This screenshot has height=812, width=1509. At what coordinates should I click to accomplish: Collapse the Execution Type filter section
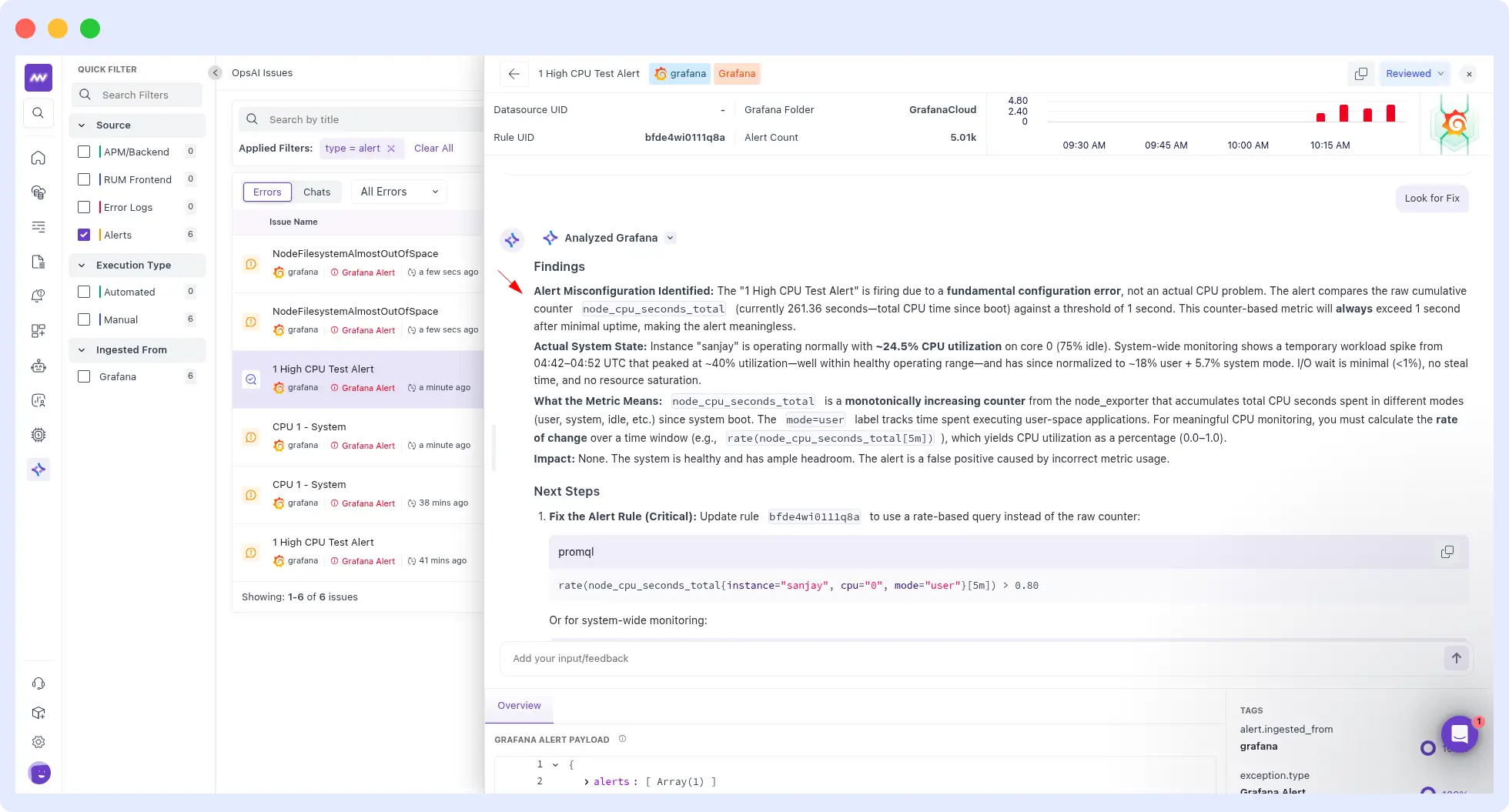point(82,265)
